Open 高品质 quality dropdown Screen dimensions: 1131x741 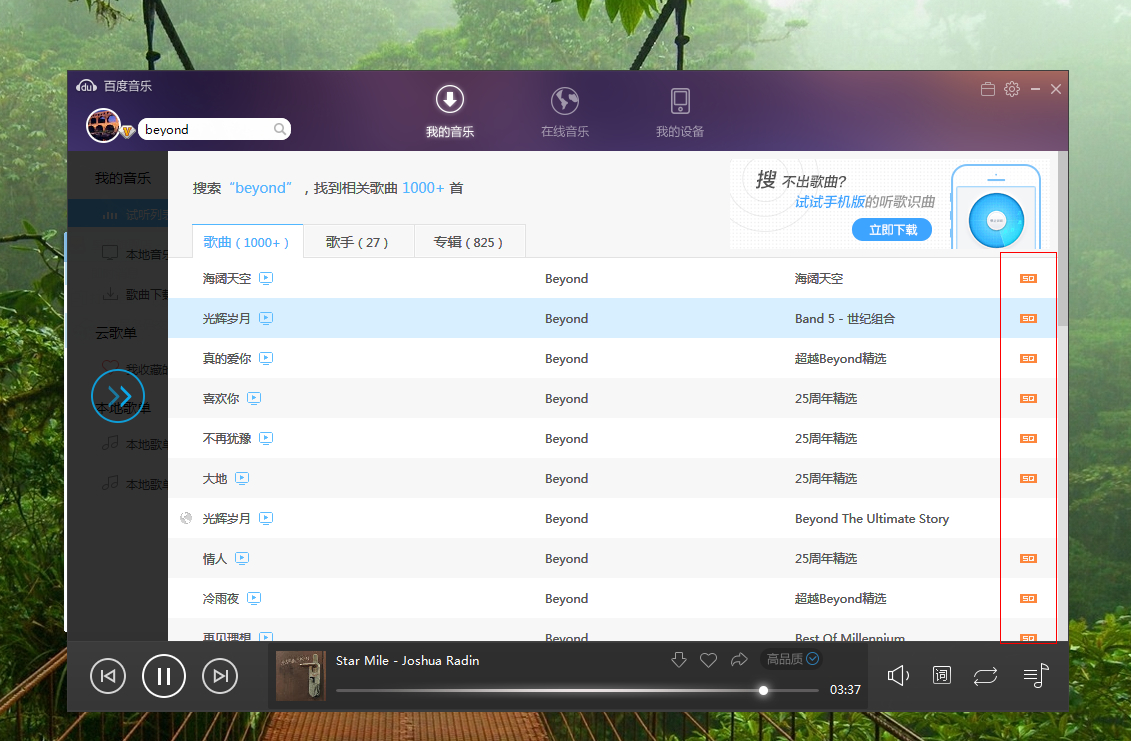792,659
